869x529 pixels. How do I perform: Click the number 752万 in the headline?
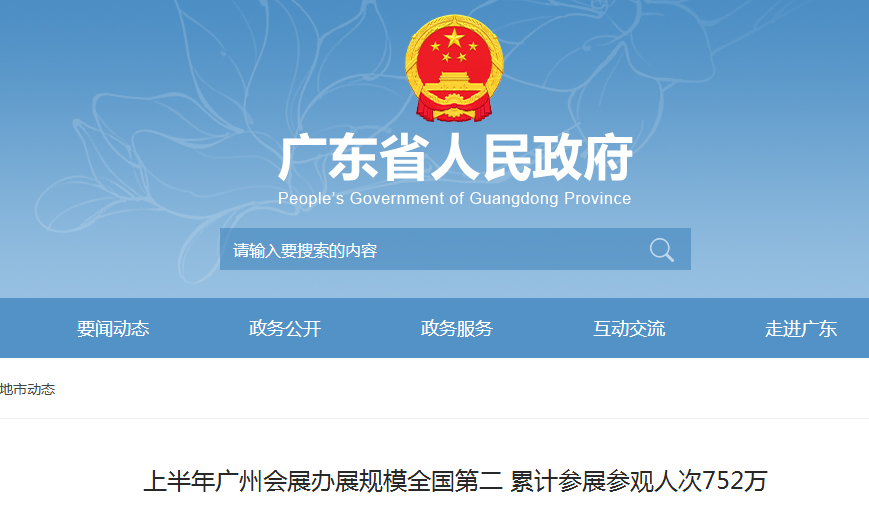coord(735,481)
